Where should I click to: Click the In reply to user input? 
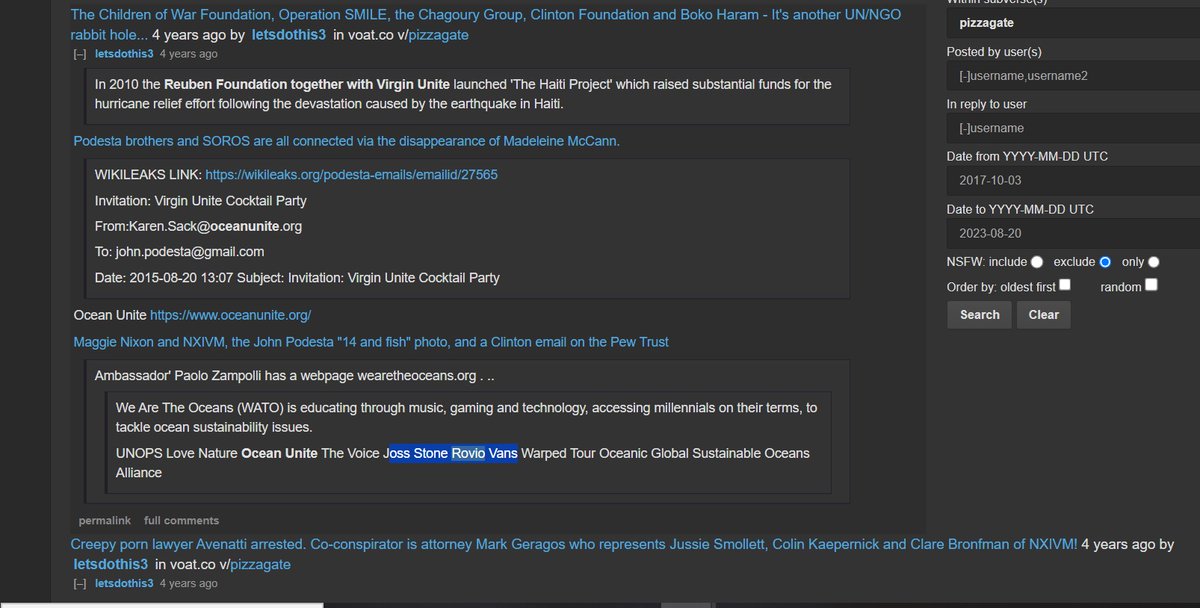1073,128
